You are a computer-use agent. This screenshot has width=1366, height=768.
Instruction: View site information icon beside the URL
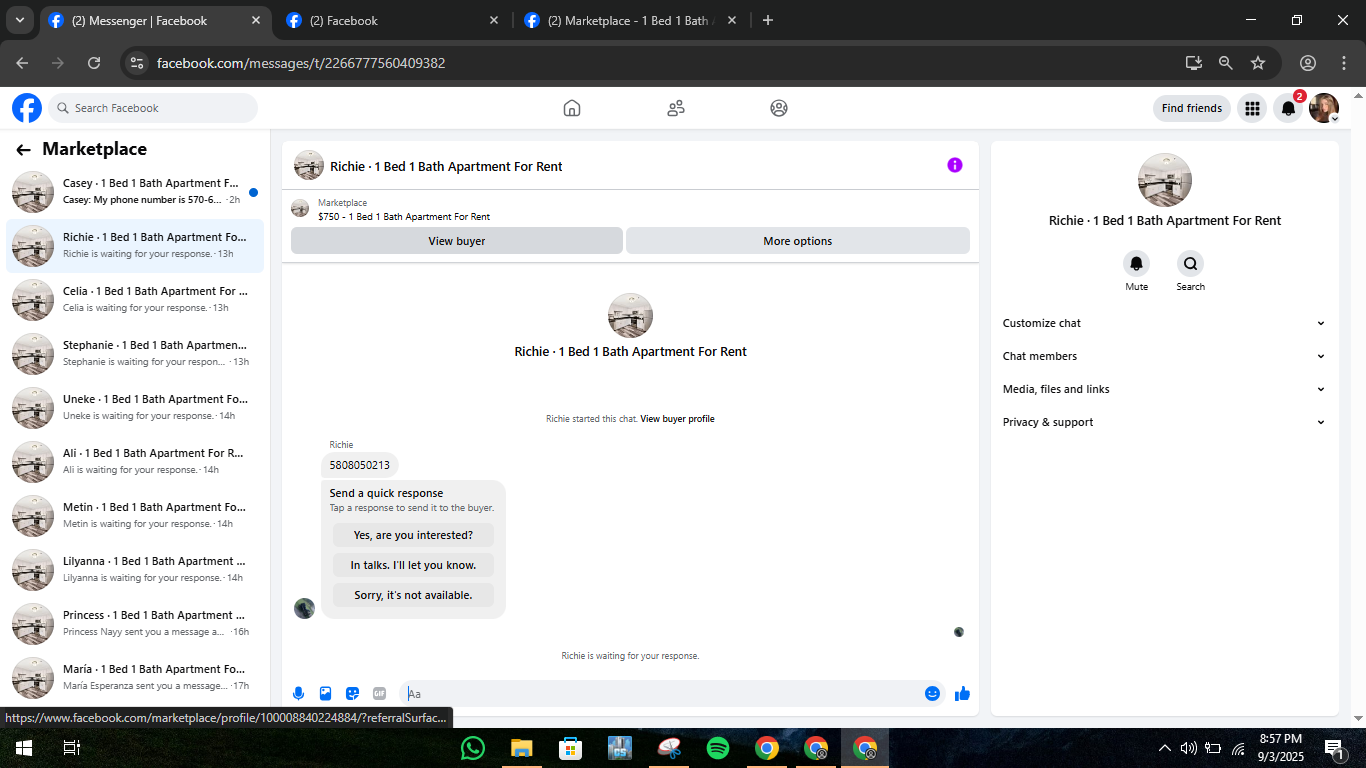[138, 63]
